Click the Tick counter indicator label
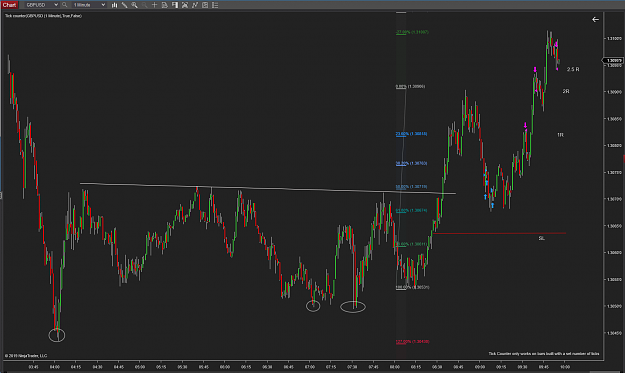This screenshot has width=625, height=373. coord(43,16)
